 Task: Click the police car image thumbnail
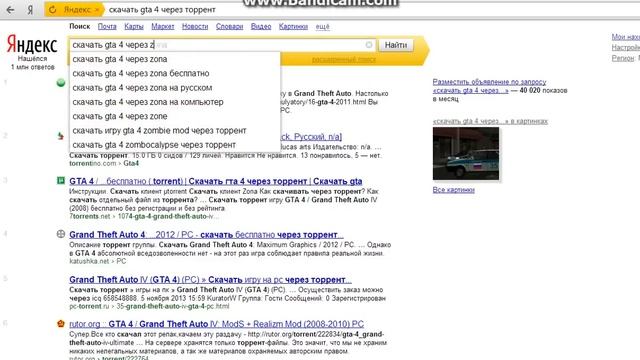point(466,153)
